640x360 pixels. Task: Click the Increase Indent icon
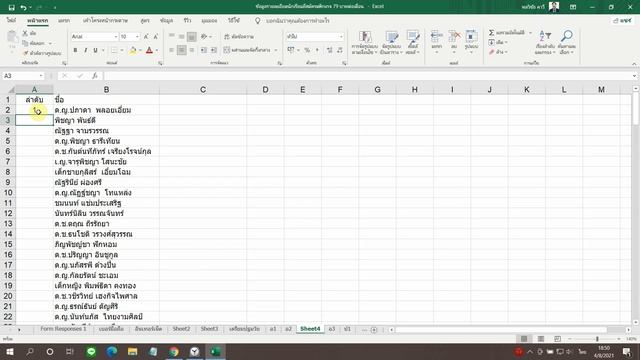[213, 50]
